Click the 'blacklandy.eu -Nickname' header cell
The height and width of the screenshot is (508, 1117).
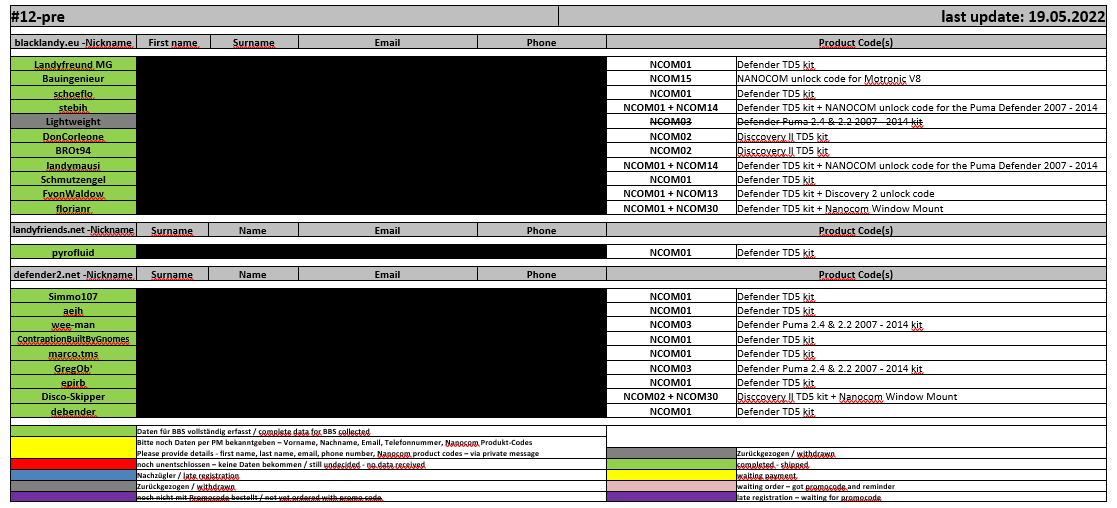(x=73, y=43)
